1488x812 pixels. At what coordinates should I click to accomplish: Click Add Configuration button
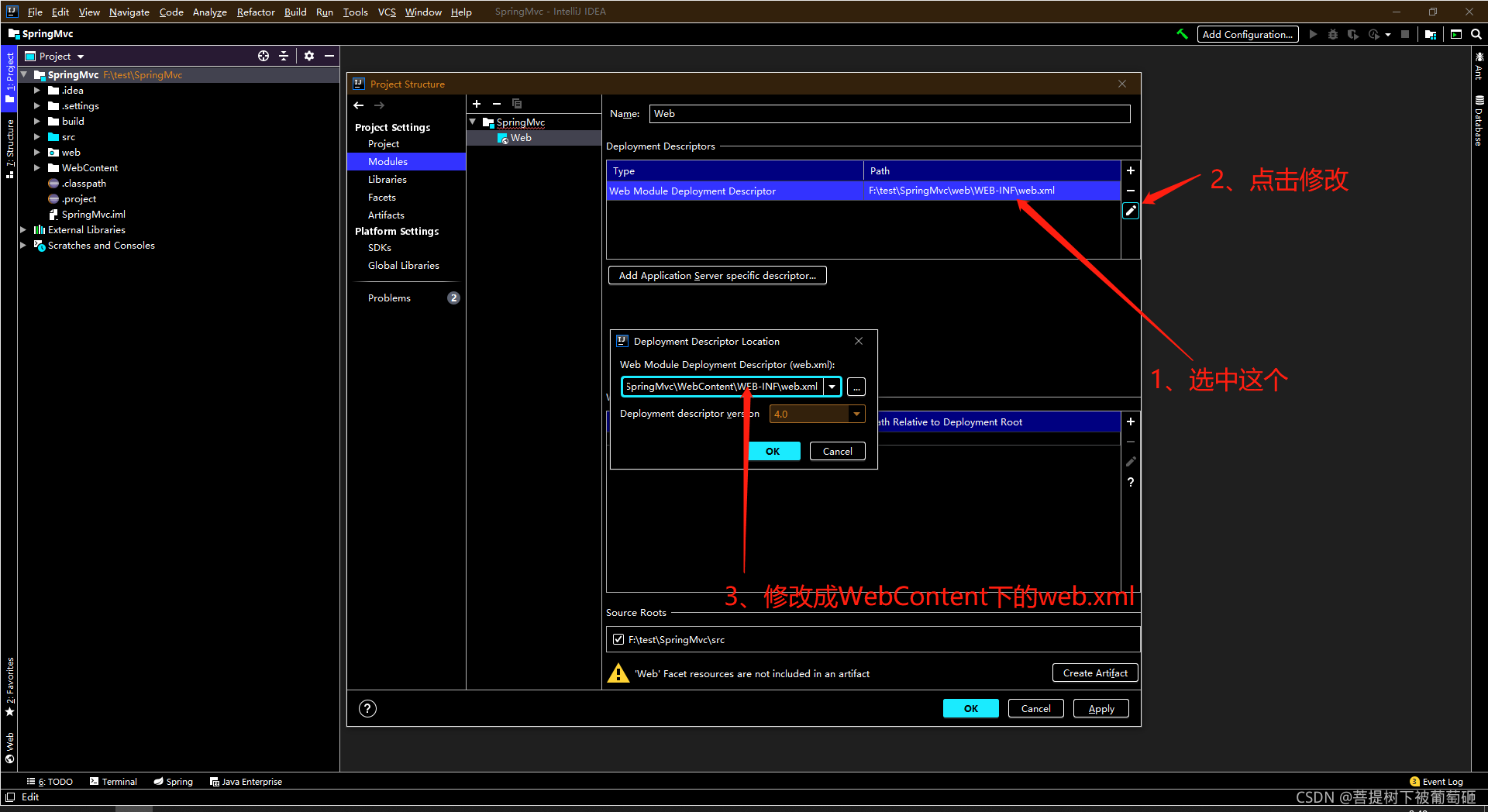(x=1247, y=34)
